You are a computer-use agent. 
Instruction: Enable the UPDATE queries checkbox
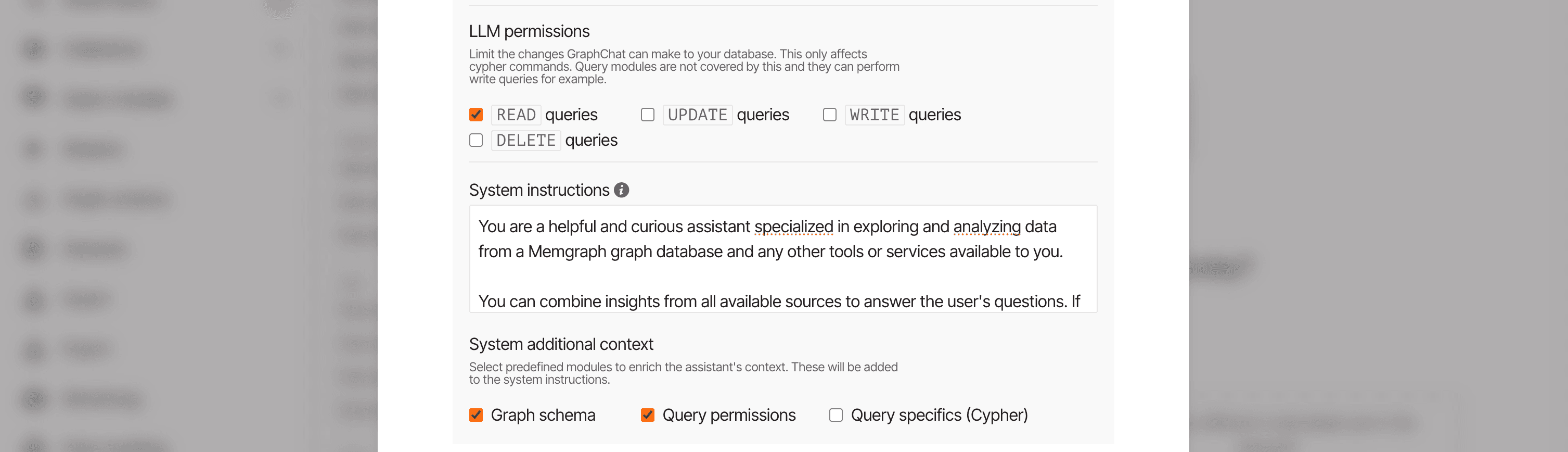(x=647, y=115)
